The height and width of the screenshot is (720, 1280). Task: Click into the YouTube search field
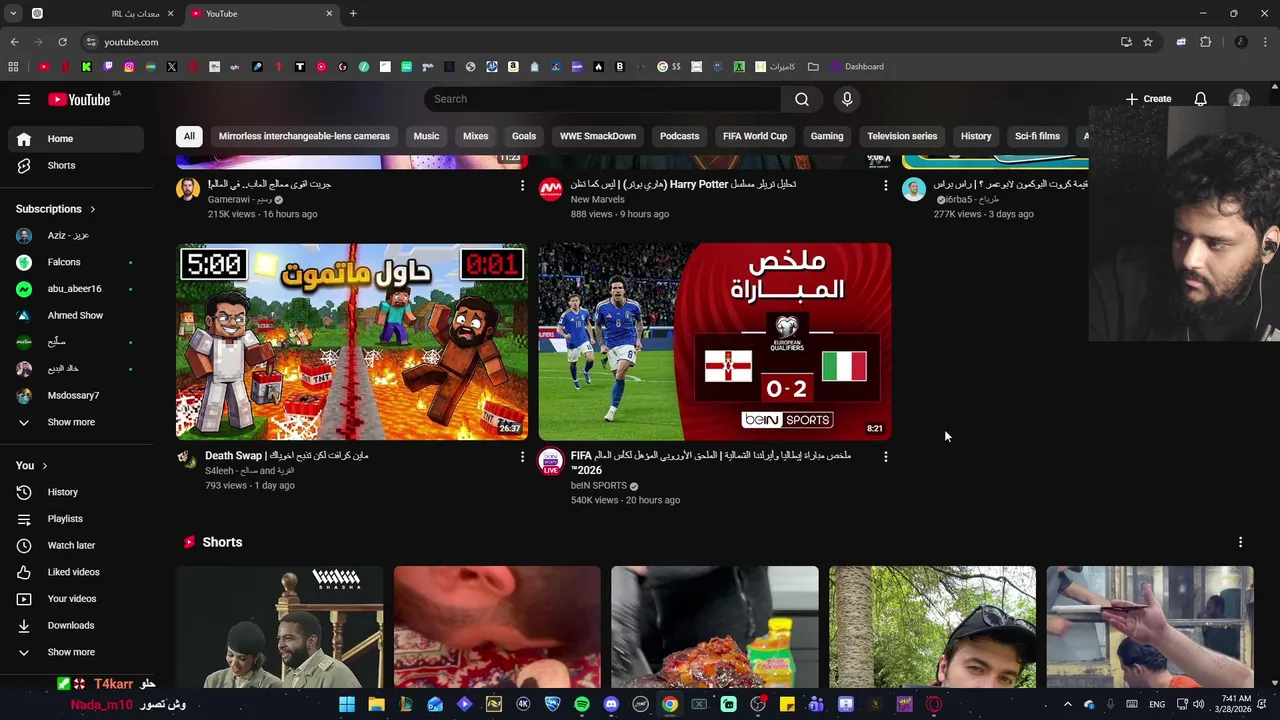click(x=603, y=99)
